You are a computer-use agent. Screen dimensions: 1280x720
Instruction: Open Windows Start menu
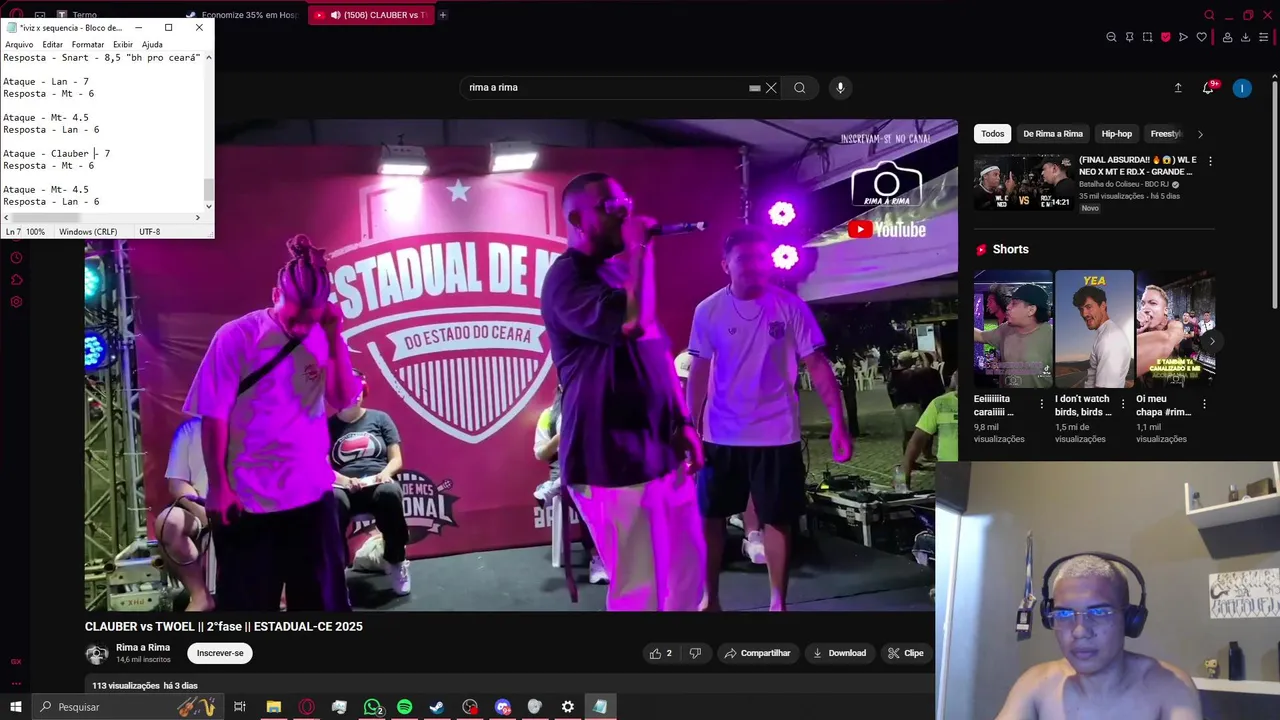(15, 707)
